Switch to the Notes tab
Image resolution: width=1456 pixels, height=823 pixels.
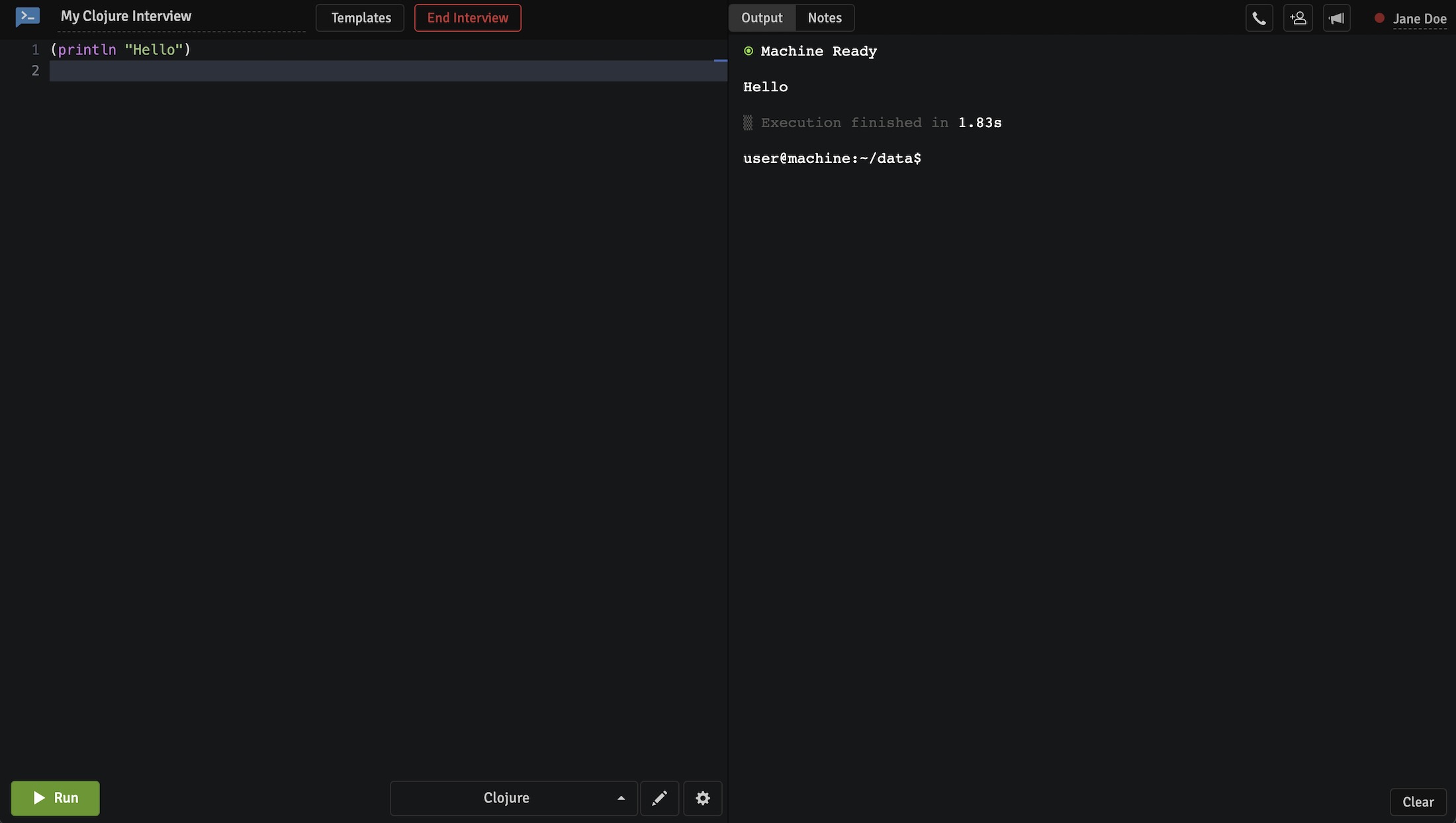tap(825, 17)
